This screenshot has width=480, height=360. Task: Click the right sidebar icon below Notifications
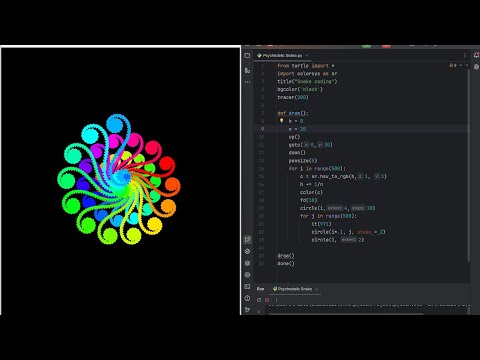point(476,67)
